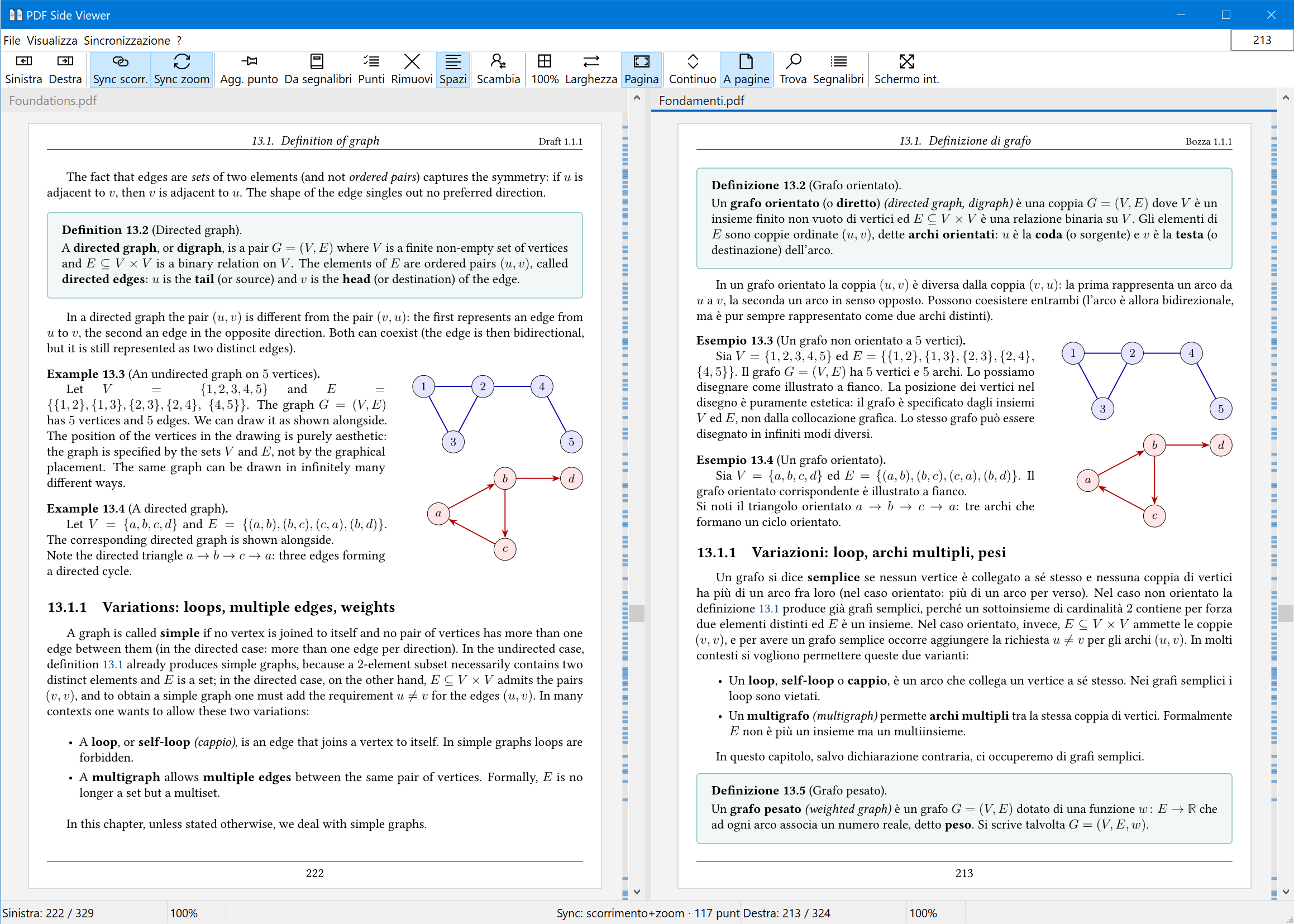This screenshot has height=924, width=1294.
Task: Click status text Sinistra: 222 / 329
Action: click(x=49, y=913)
